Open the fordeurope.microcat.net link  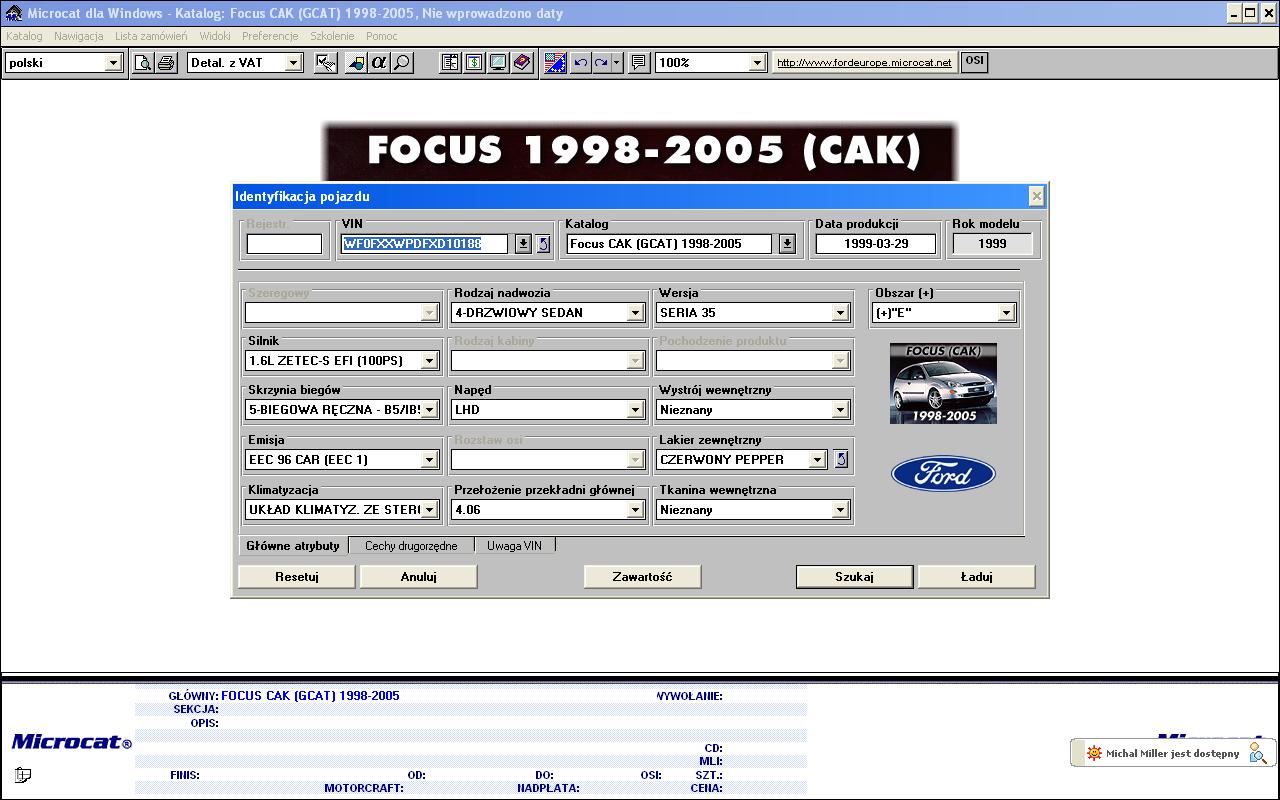864,63
